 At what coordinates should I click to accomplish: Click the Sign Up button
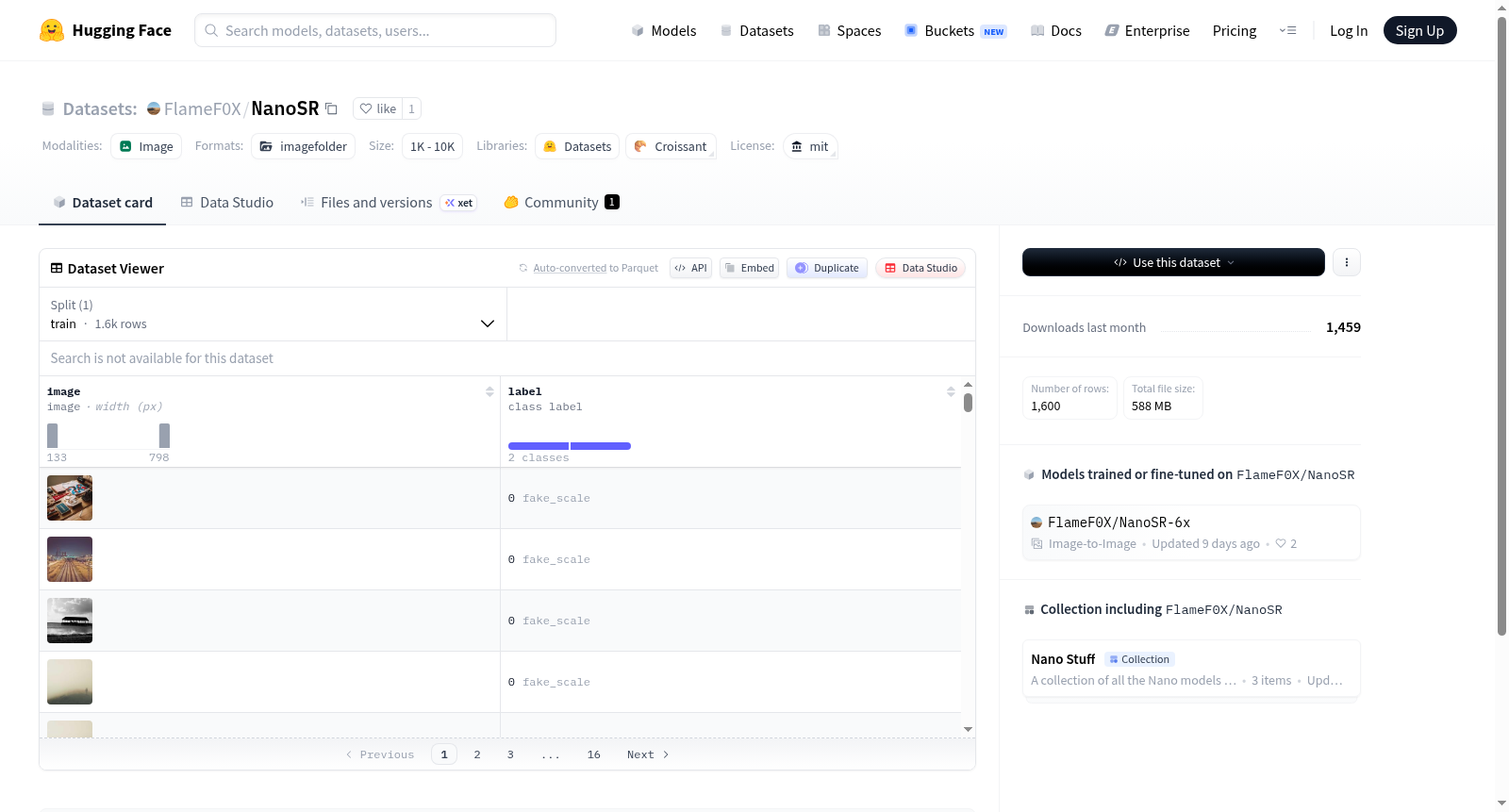tap(1419, 30)
